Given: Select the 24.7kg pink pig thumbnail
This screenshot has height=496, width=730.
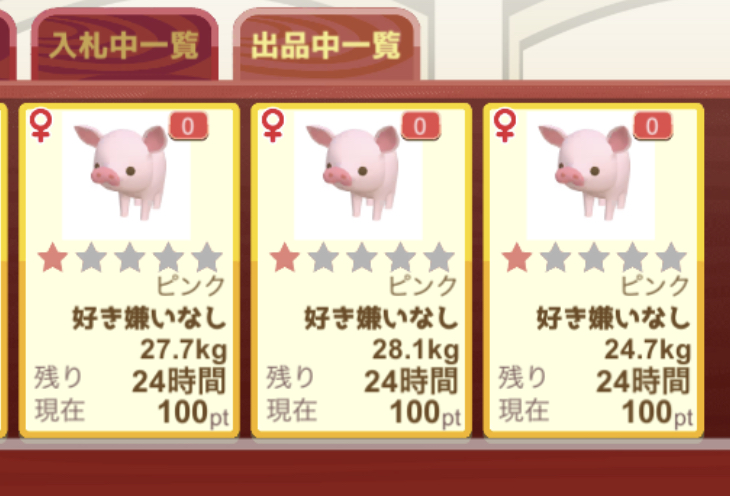Looking at the screenshot, I should pos(590,175).
